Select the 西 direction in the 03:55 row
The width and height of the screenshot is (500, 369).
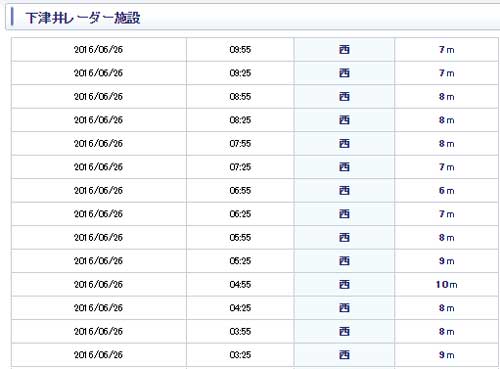(344, 332)
